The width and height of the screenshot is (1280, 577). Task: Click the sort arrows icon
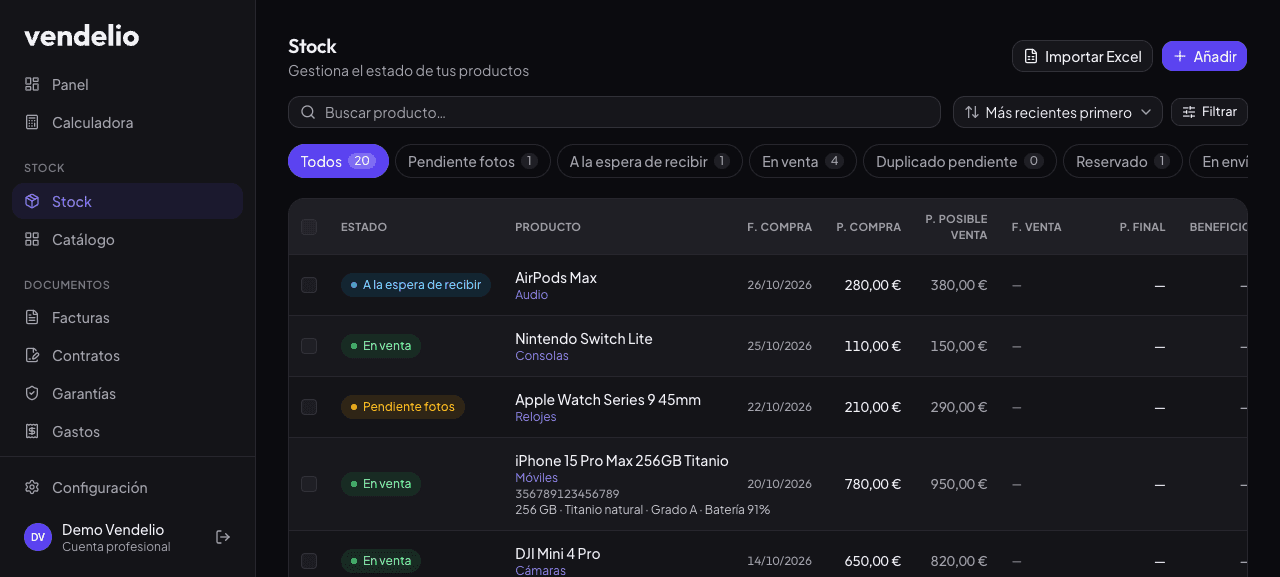tap(972, 112)
